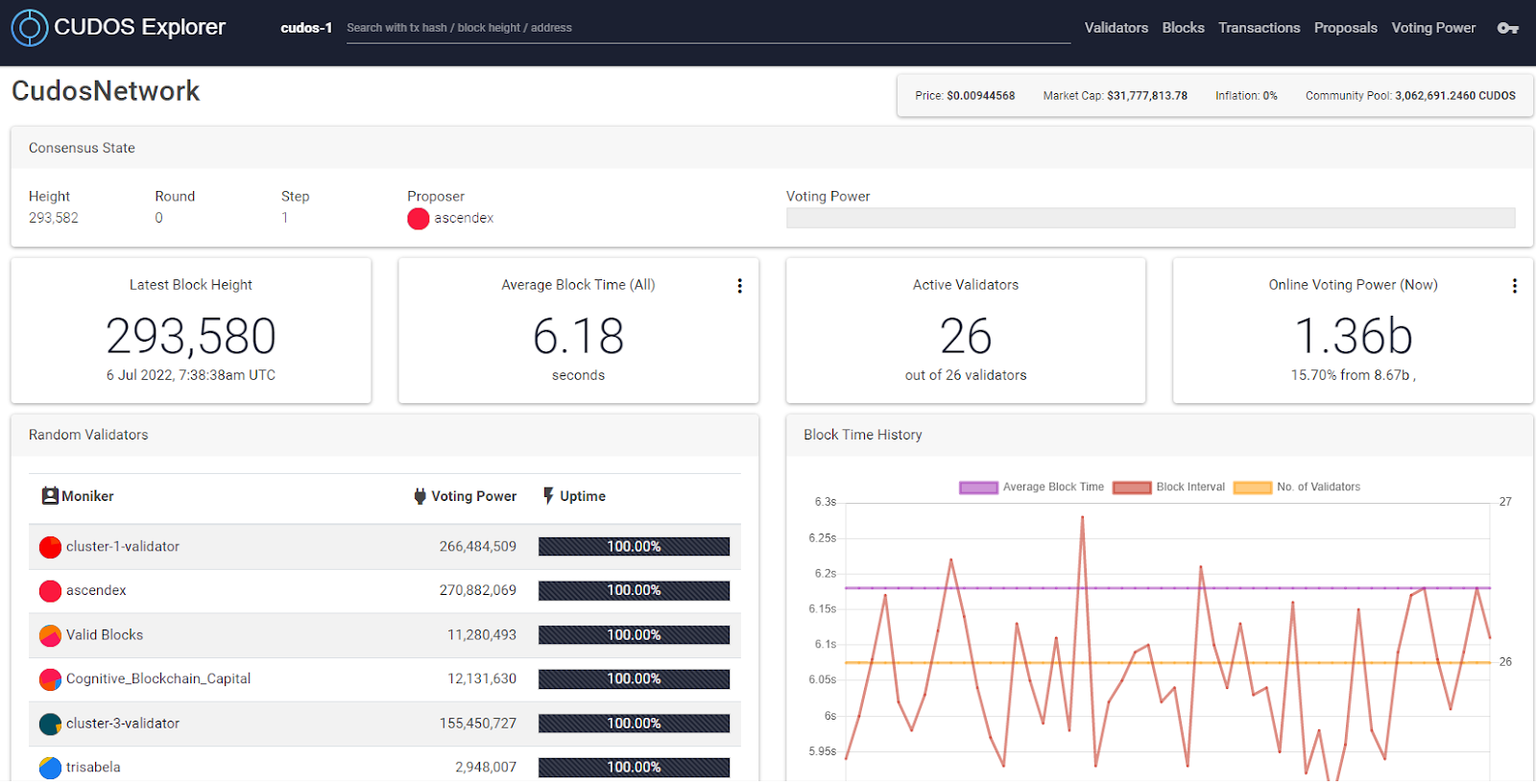The image size is (1536, 784).
Task: Open trisabela validator link
Action: (x=93, y=768)
